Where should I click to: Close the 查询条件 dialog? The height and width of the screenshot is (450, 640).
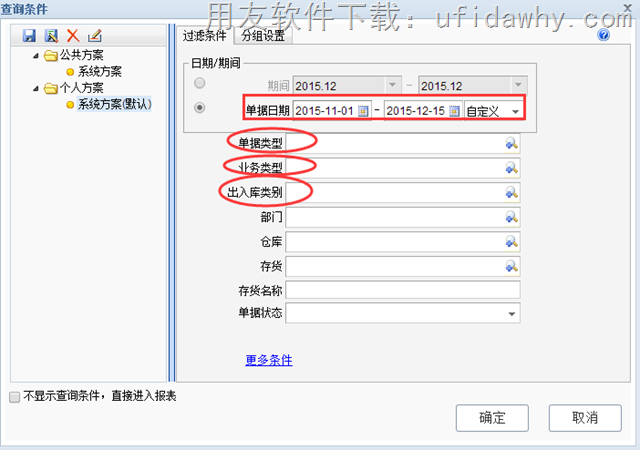coord(628,7)
